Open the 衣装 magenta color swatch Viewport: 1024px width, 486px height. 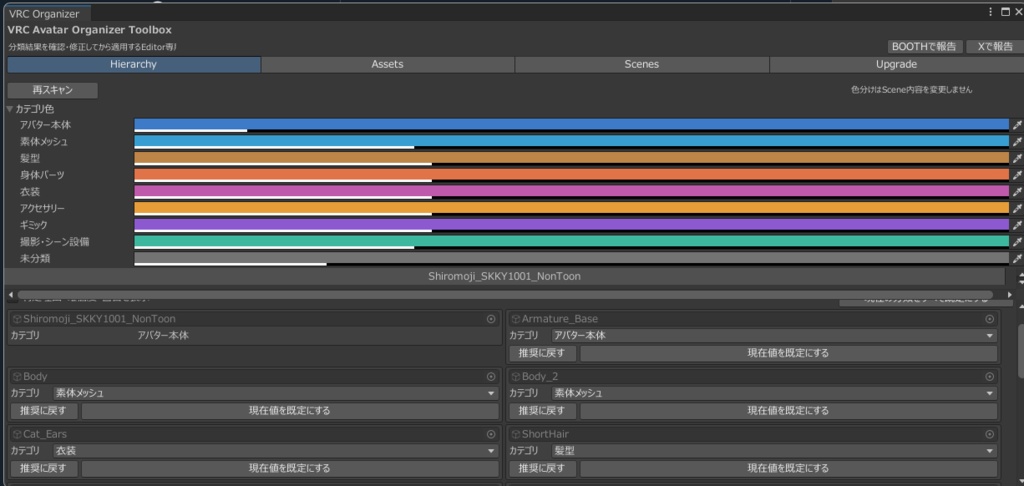(x=571, y=191)
